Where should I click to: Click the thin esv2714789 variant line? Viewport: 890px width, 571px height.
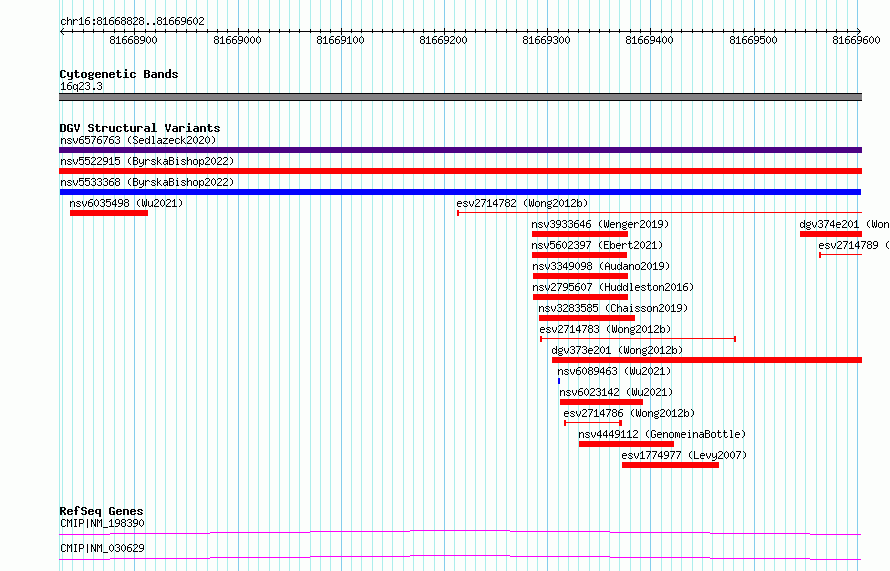(x=841, y=255)
